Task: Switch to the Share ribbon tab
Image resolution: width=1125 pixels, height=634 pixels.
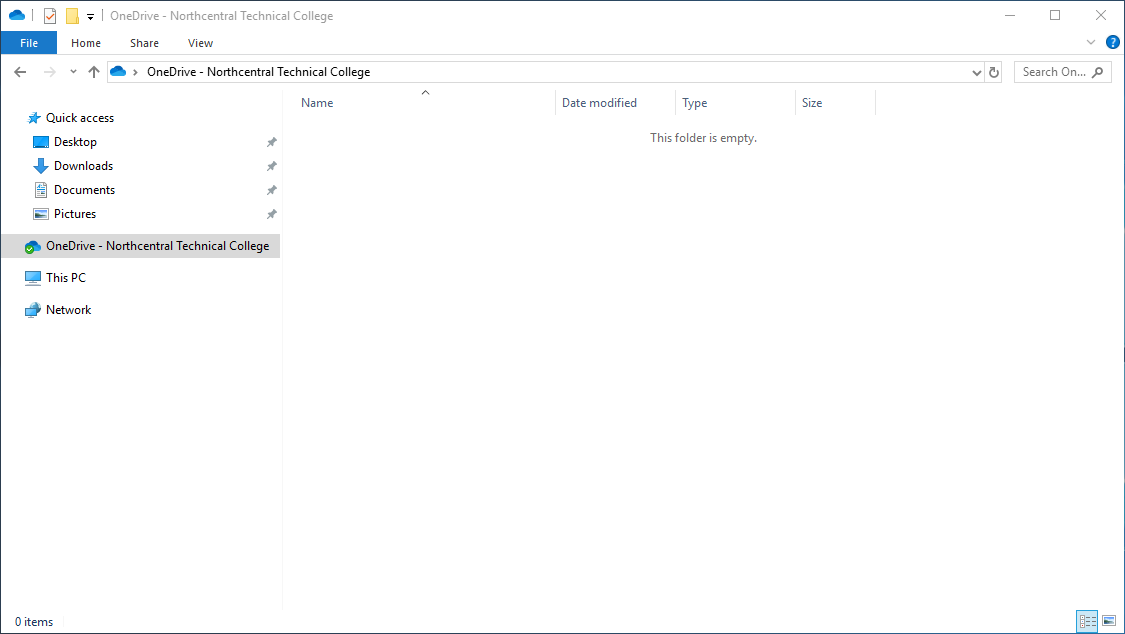Action: (144, 43)
